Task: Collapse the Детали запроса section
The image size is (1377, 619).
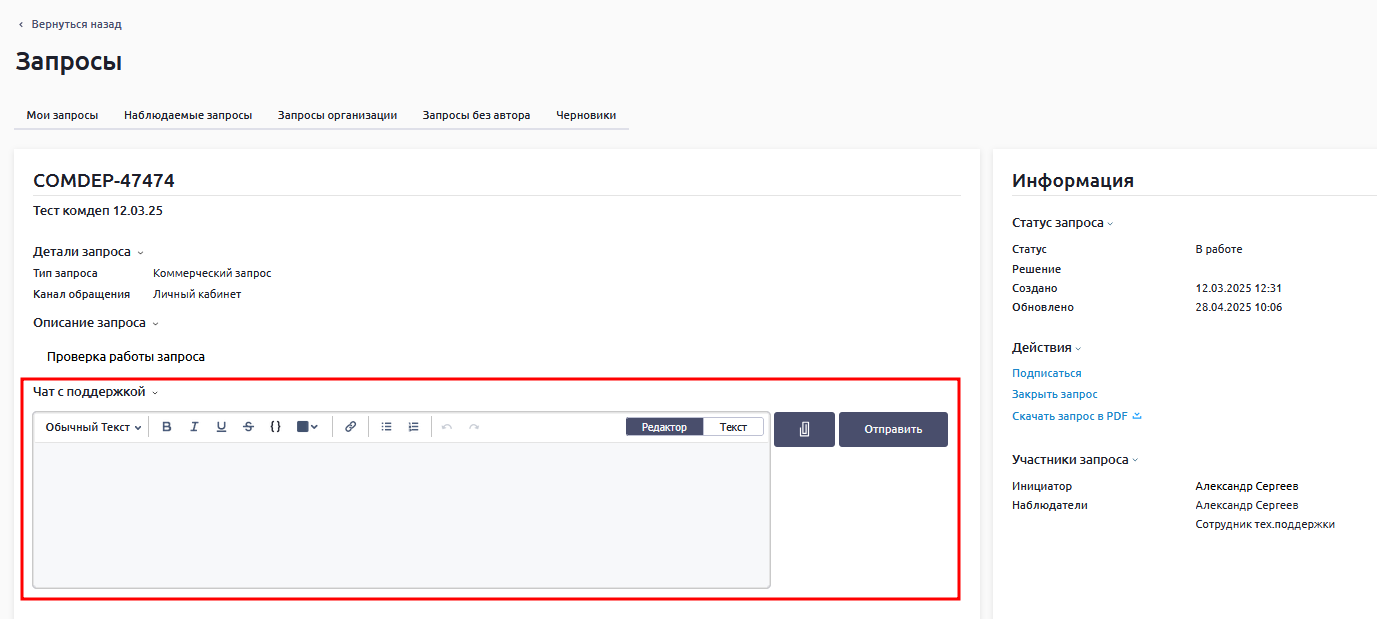Action: pyautogui.click(x=141, y=253)
